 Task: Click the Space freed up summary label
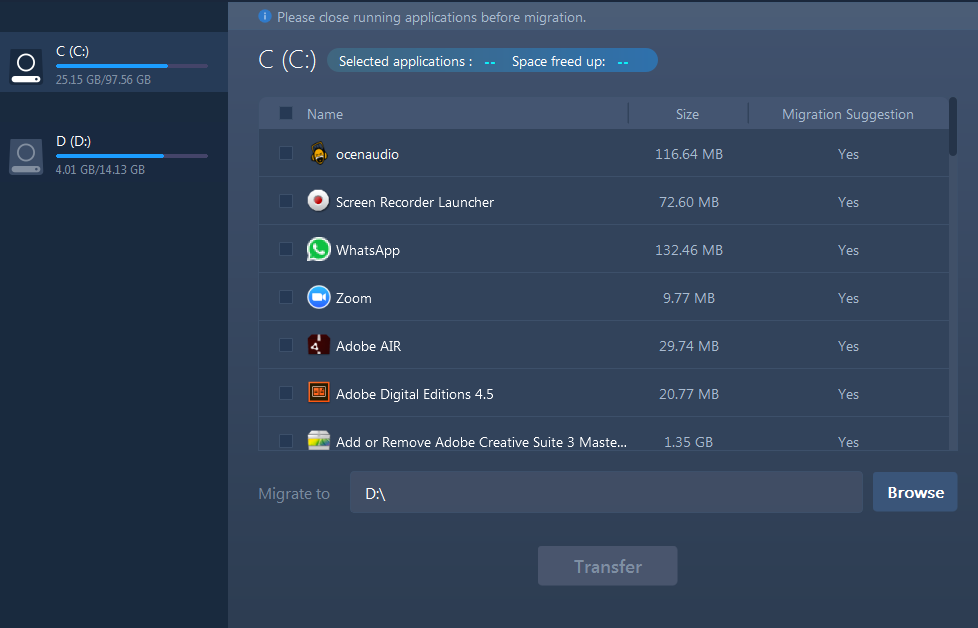point(558,61)
